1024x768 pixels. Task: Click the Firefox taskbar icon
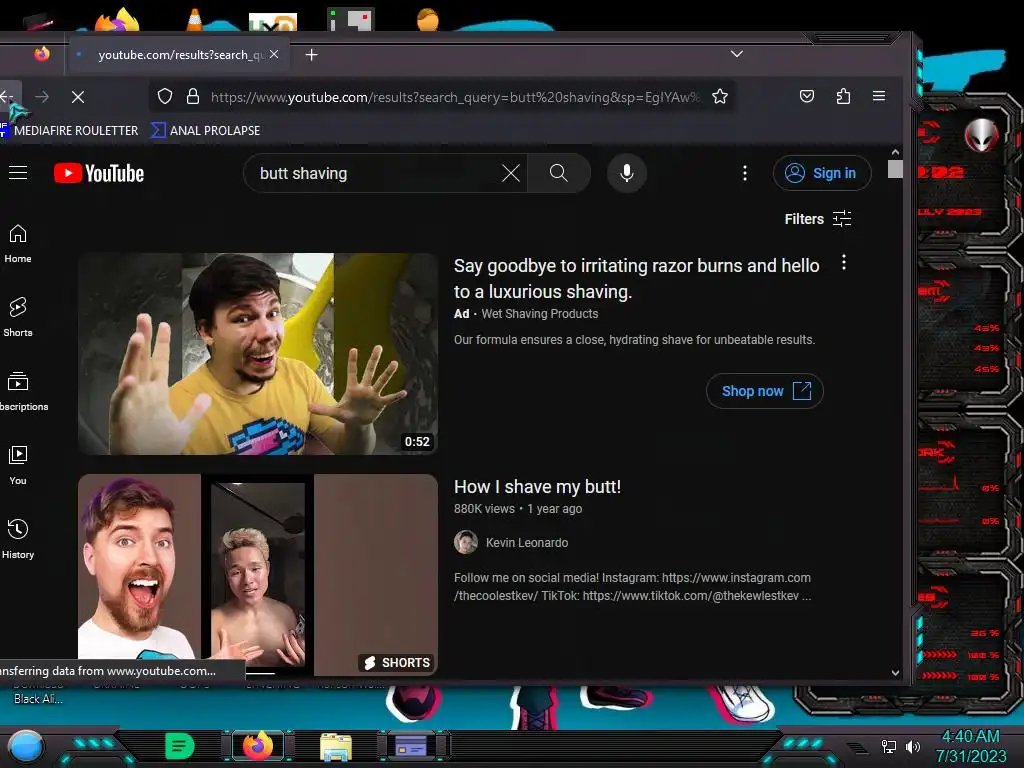[x=258, y=746]
